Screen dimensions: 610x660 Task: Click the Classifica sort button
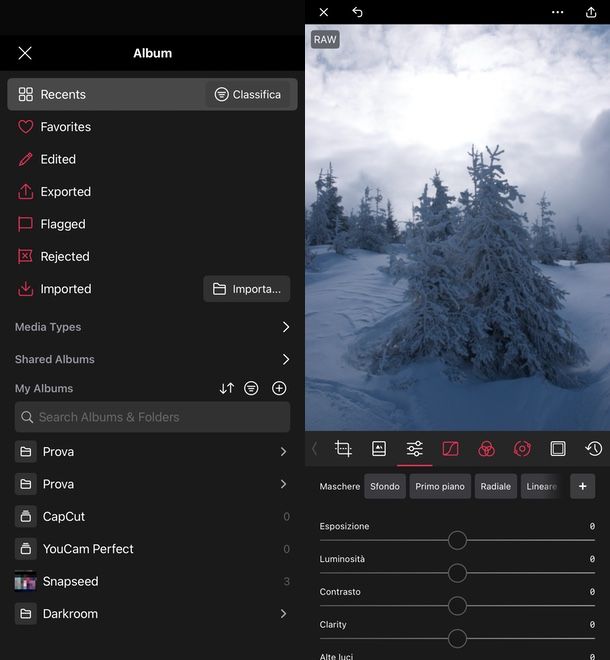[248, 94]
